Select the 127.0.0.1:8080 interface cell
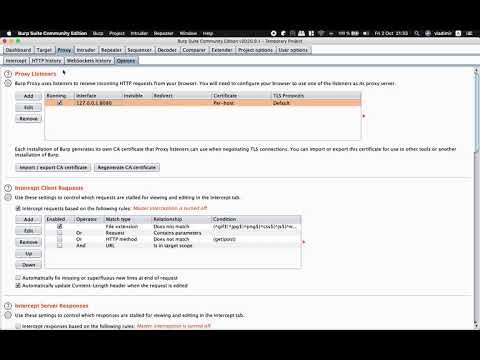 (98, 103)
